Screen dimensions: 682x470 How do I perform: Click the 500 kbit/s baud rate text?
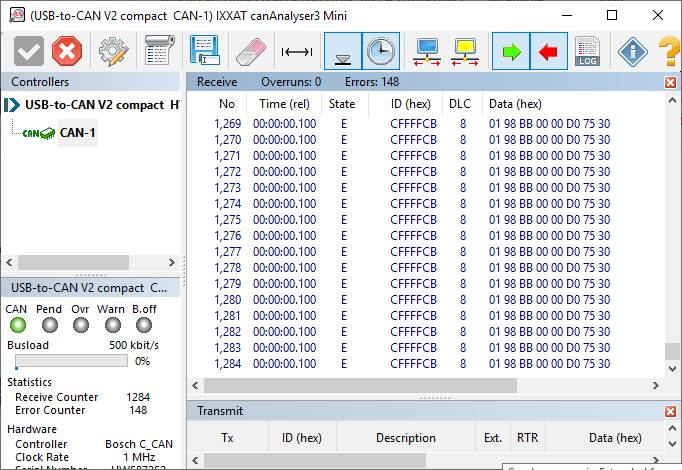pyautogui.click(x=134, y=346)
